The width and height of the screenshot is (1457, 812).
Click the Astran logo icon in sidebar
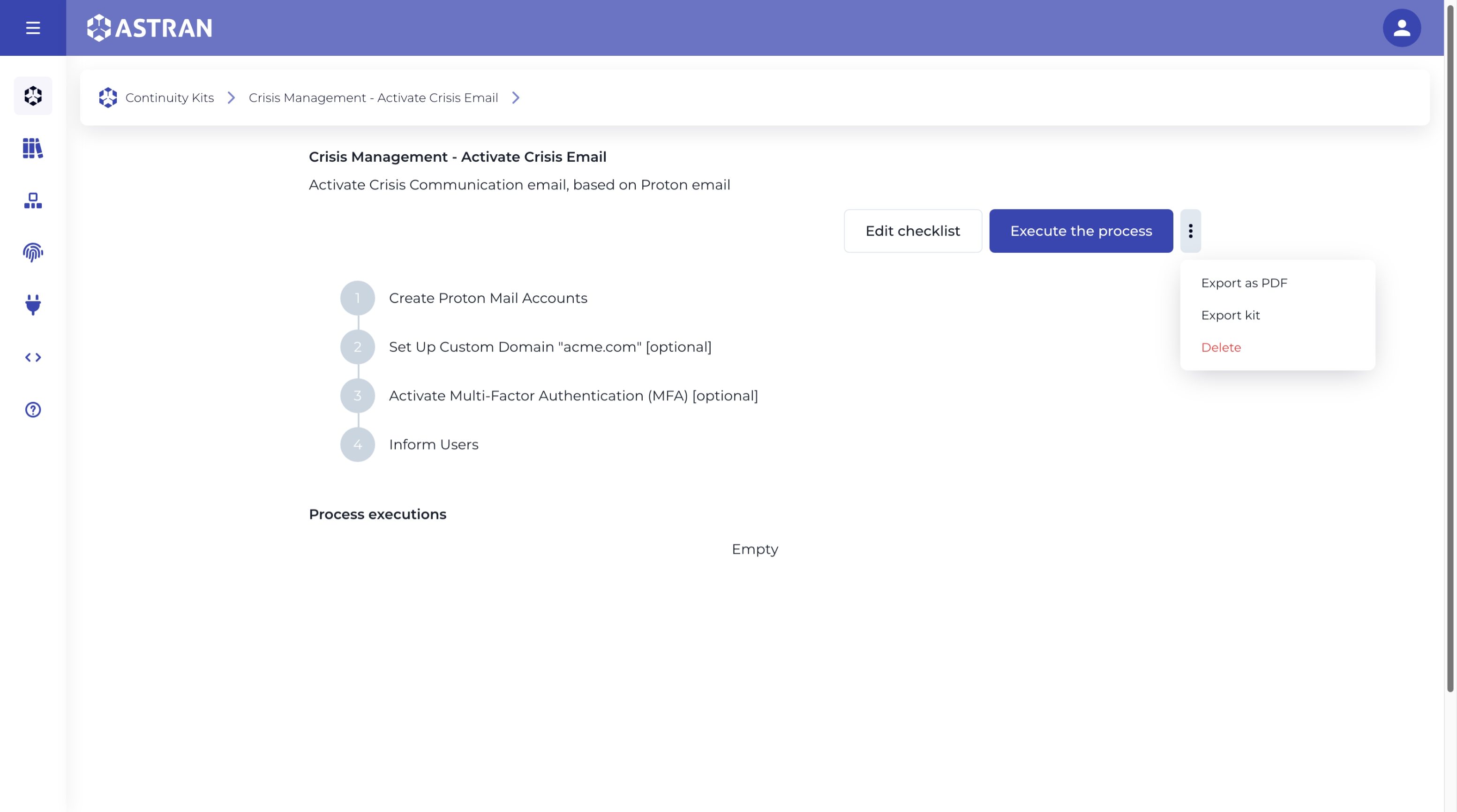point(33,95)
